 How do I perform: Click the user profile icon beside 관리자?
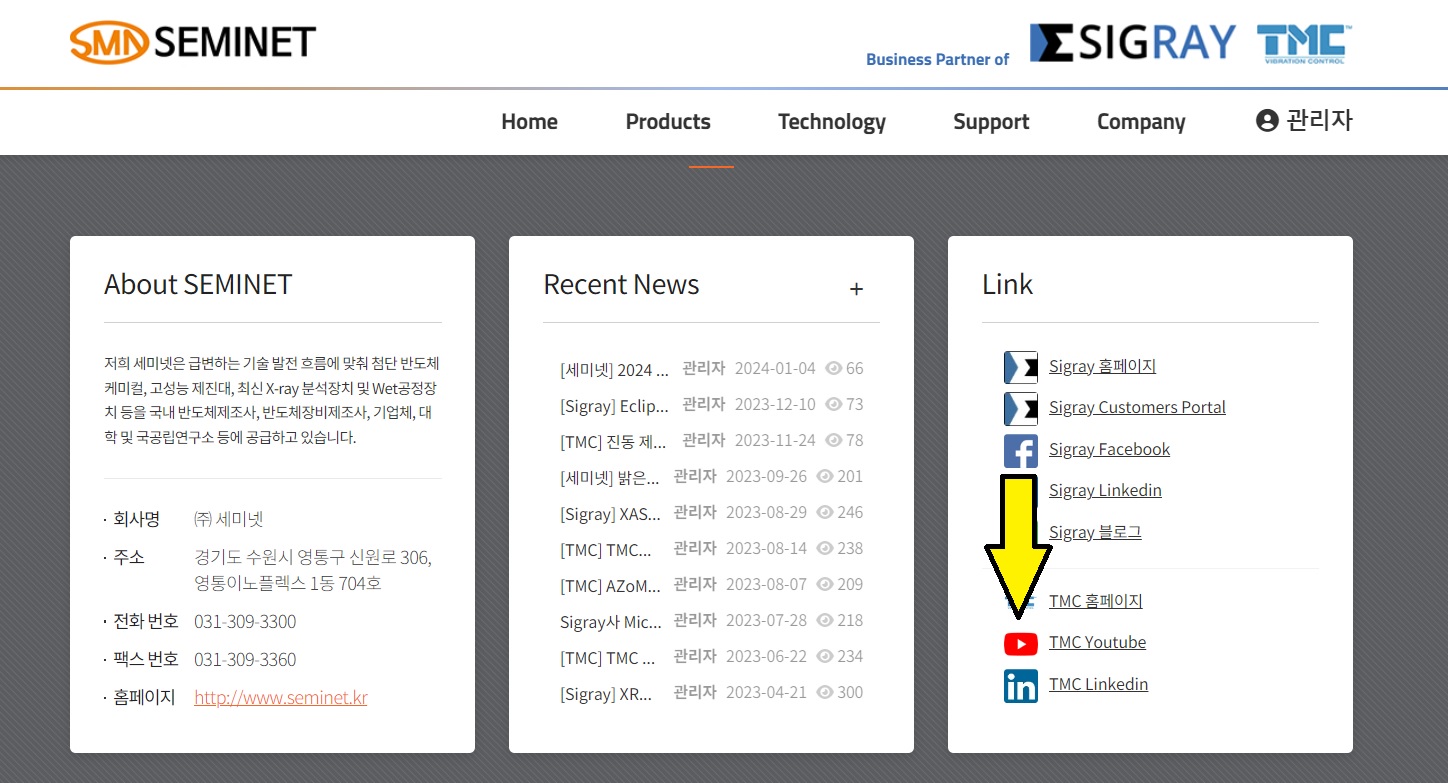pyautogui.click(x=1267, y=121)
